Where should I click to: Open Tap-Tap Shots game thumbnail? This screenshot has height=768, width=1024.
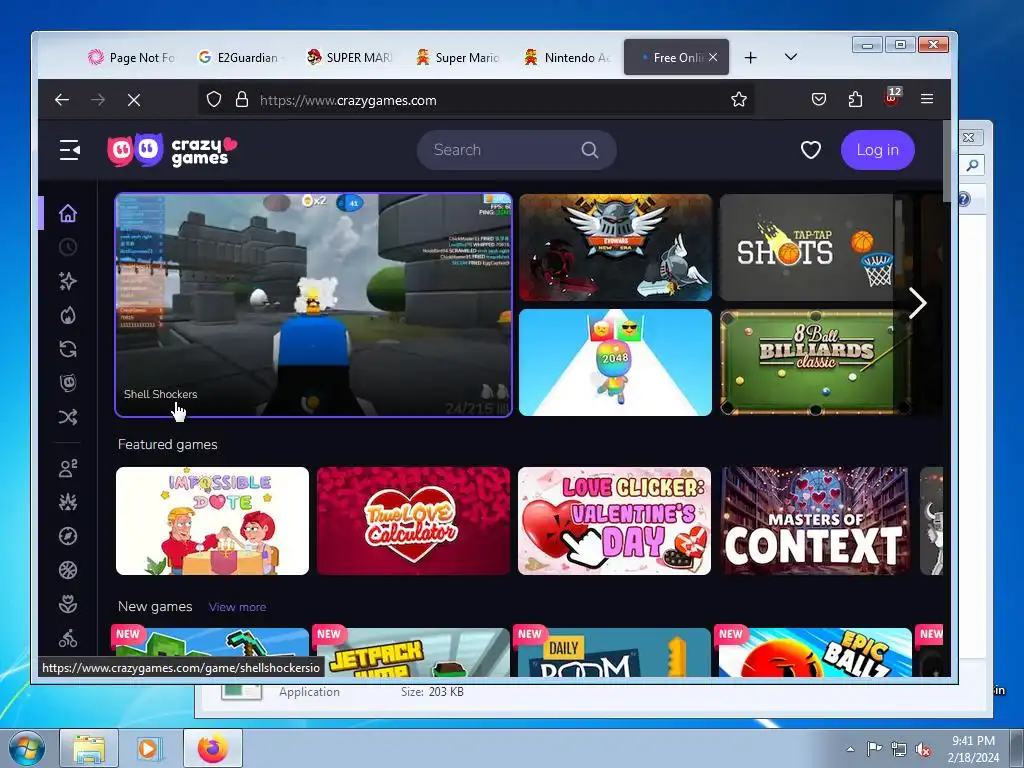[816, 248]
